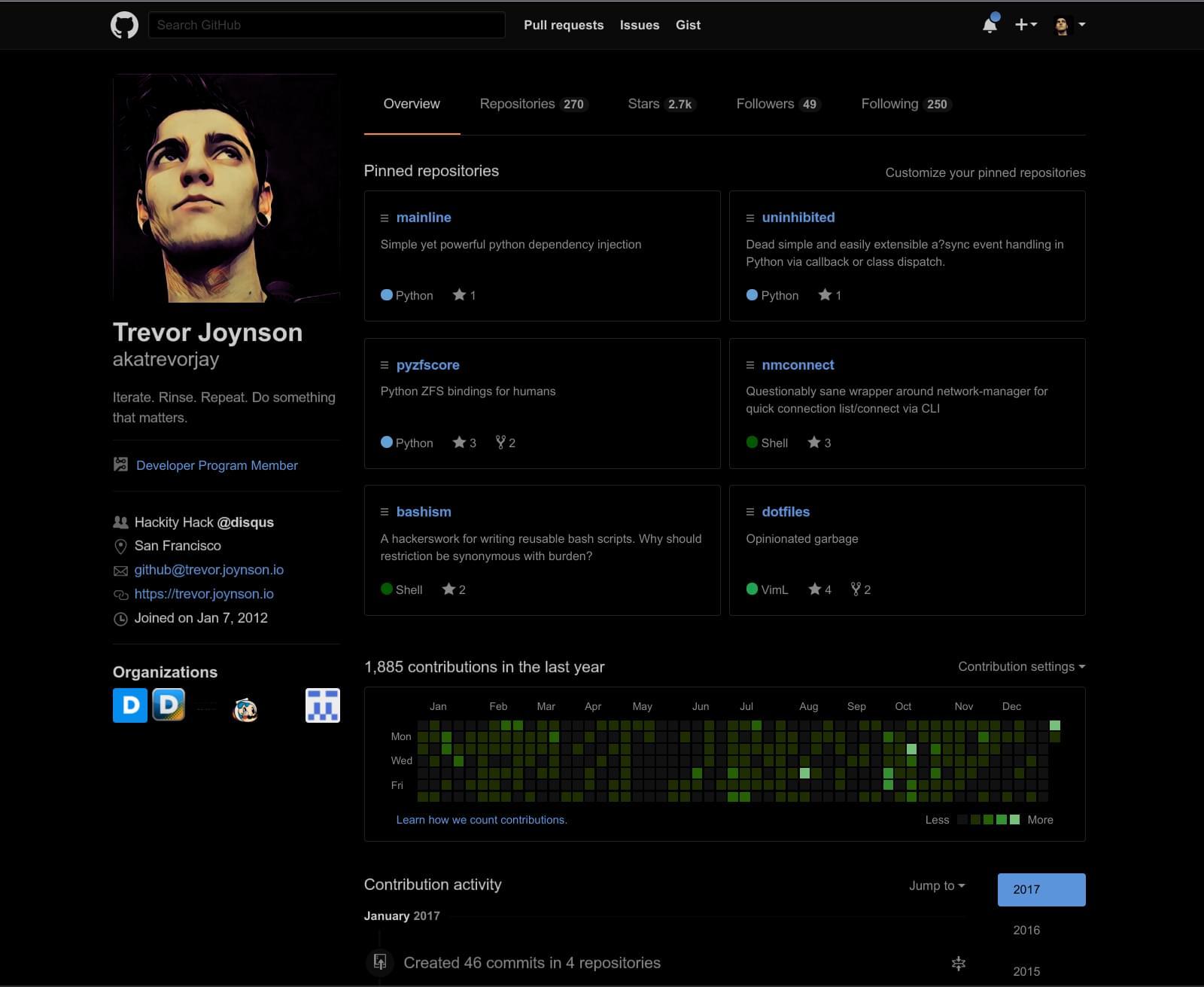Switch to the Repositories tab
This screenshot has width=1204, height=987.
click(x=534, y=104)
